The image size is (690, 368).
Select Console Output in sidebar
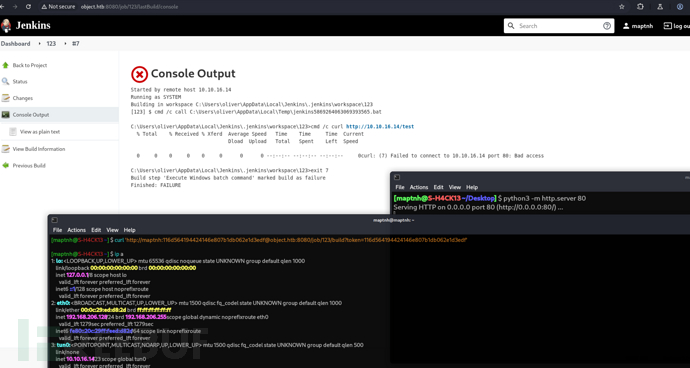(x=31, y=115)
